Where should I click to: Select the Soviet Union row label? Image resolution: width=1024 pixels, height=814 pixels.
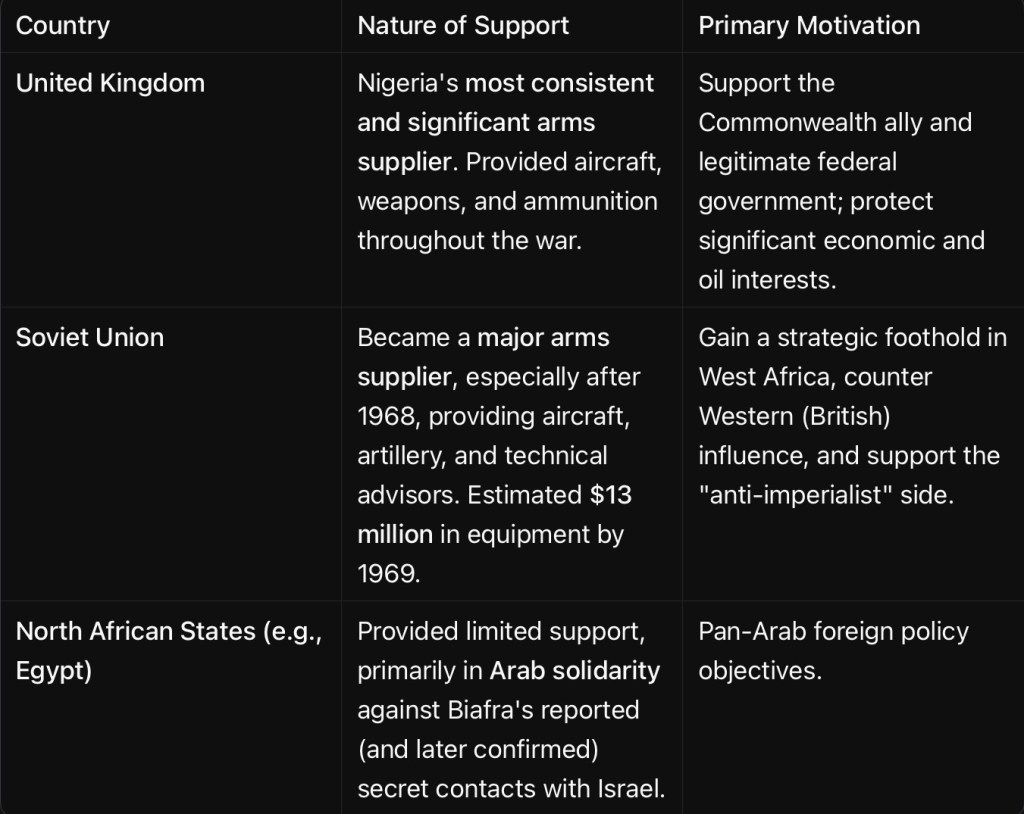(90, 337)
